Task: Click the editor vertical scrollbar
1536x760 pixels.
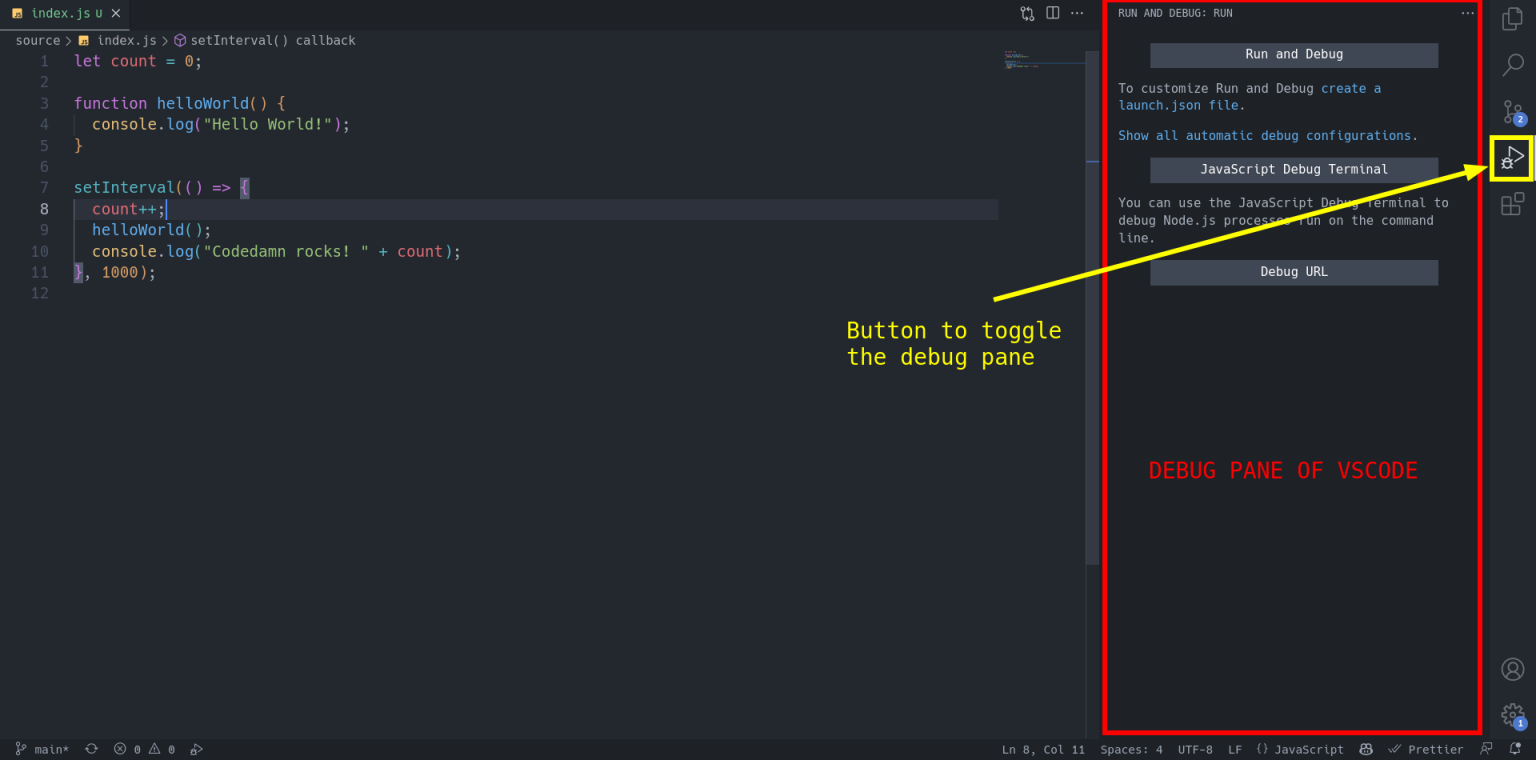Action: click(x=1092, y=360)
